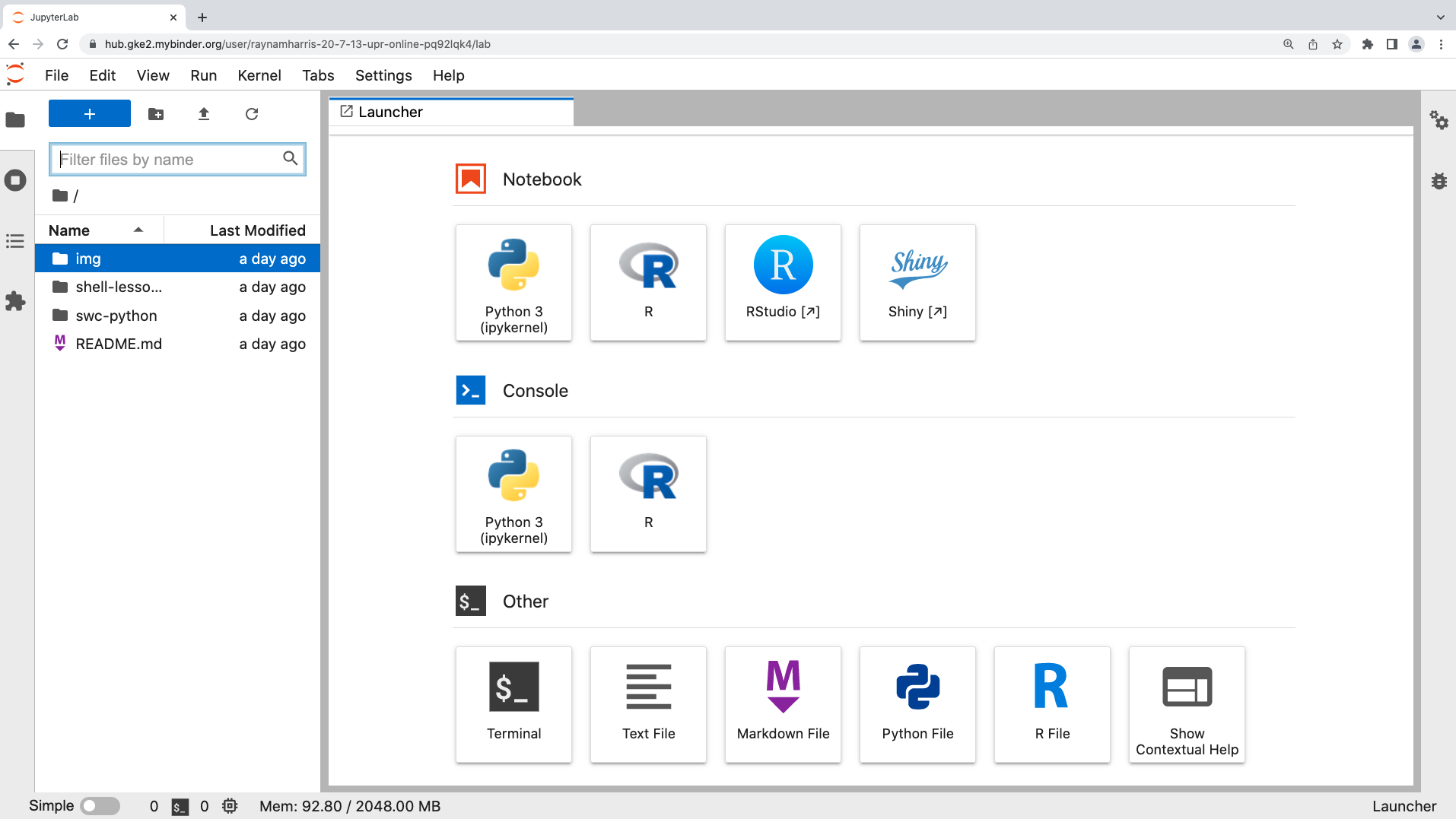
Task: Click the Filter files by name field
Action: (x=177, y=159)
